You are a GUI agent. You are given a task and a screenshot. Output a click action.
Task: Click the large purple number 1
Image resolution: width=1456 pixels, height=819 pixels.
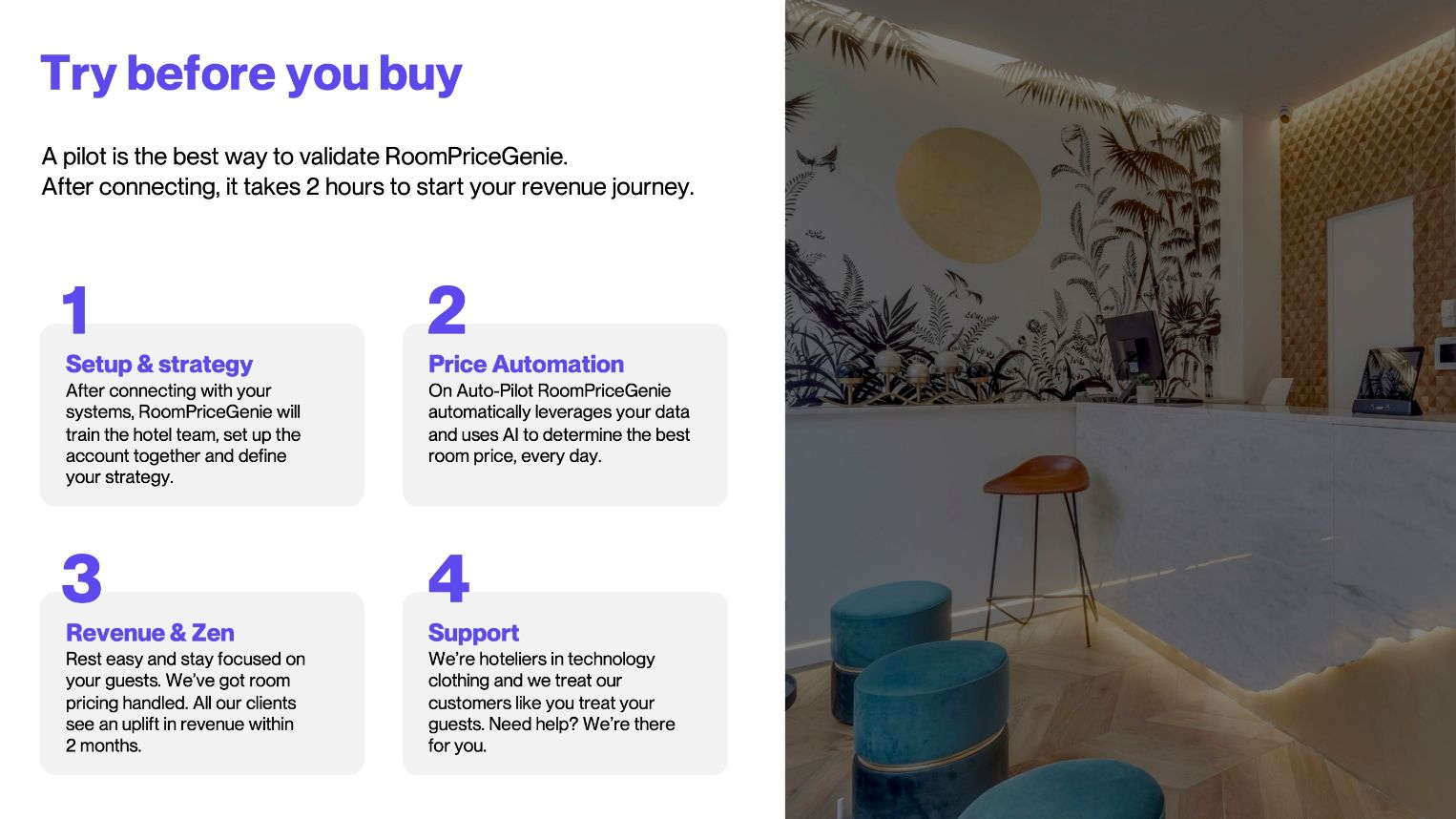75,310
